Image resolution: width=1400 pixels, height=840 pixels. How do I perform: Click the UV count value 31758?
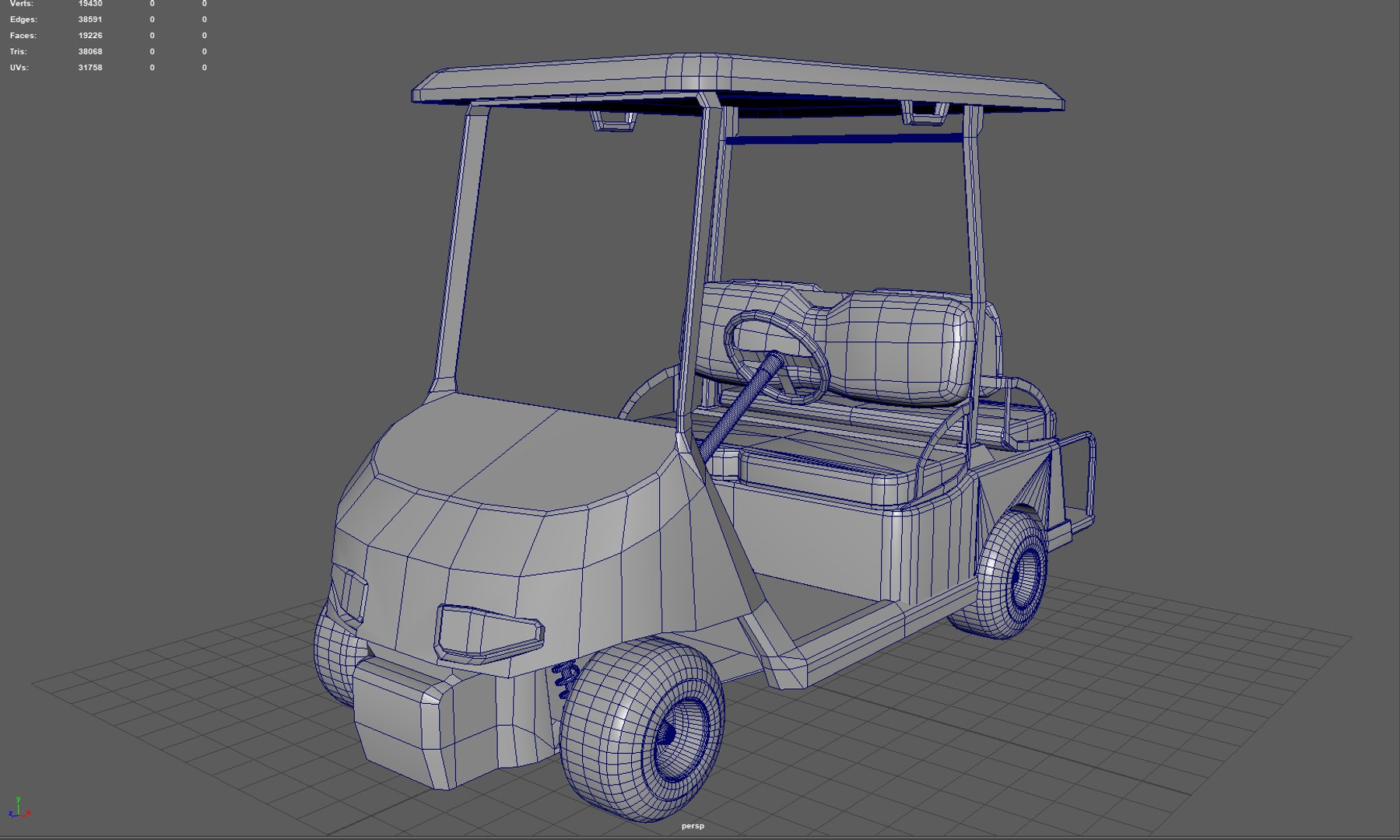90,68
